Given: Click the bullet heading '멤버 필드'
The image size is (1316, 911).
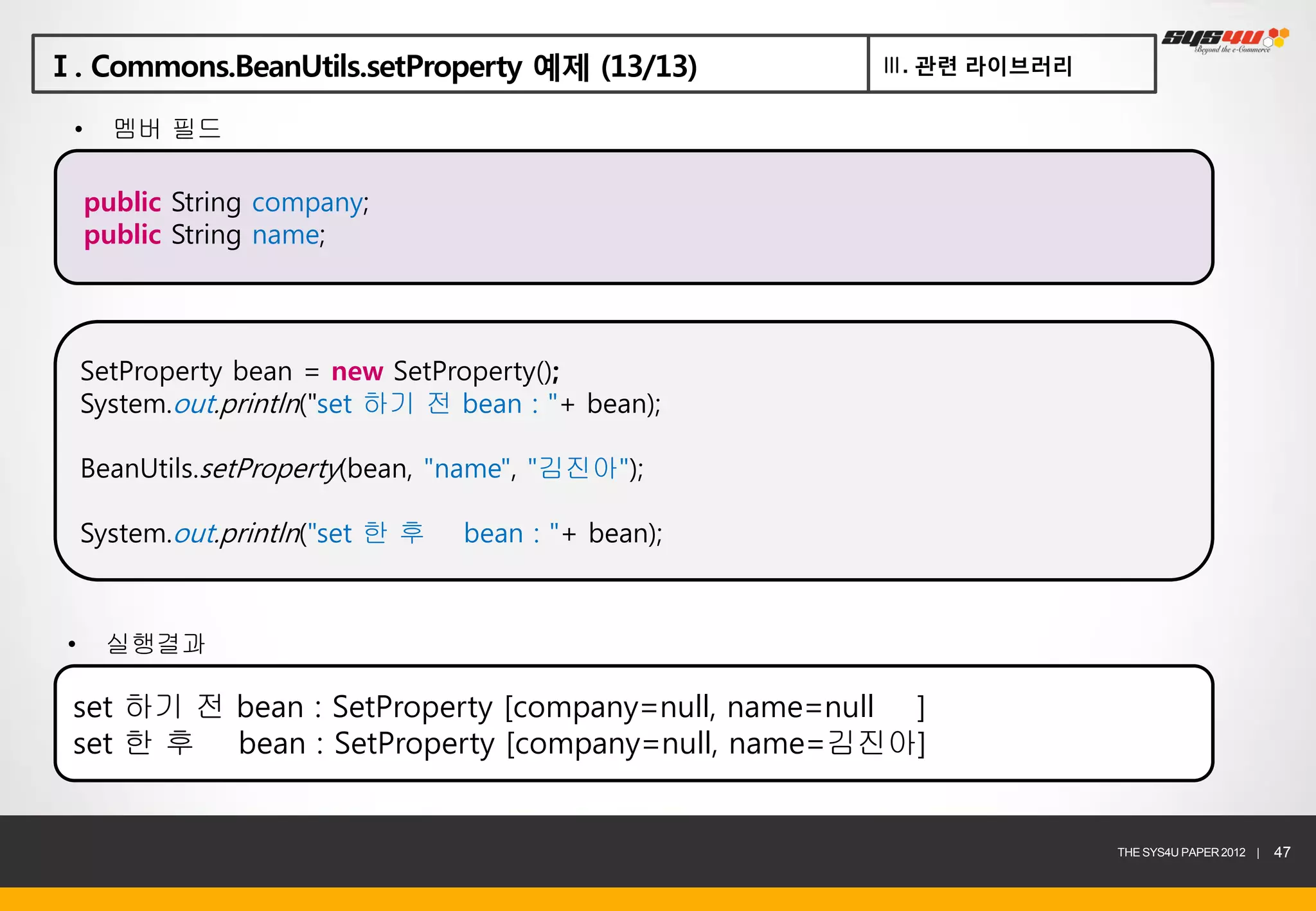Looking at the screenshot, I should (167, 128).
